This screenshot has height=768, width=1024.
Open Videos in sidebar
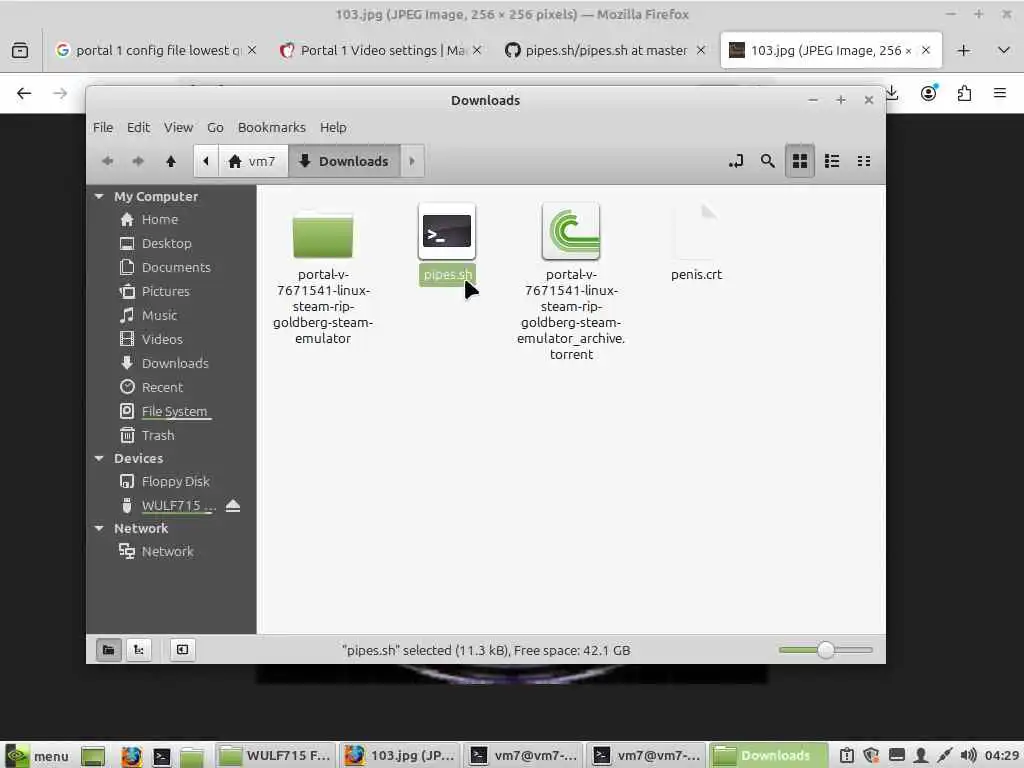[x=162, y=339]
